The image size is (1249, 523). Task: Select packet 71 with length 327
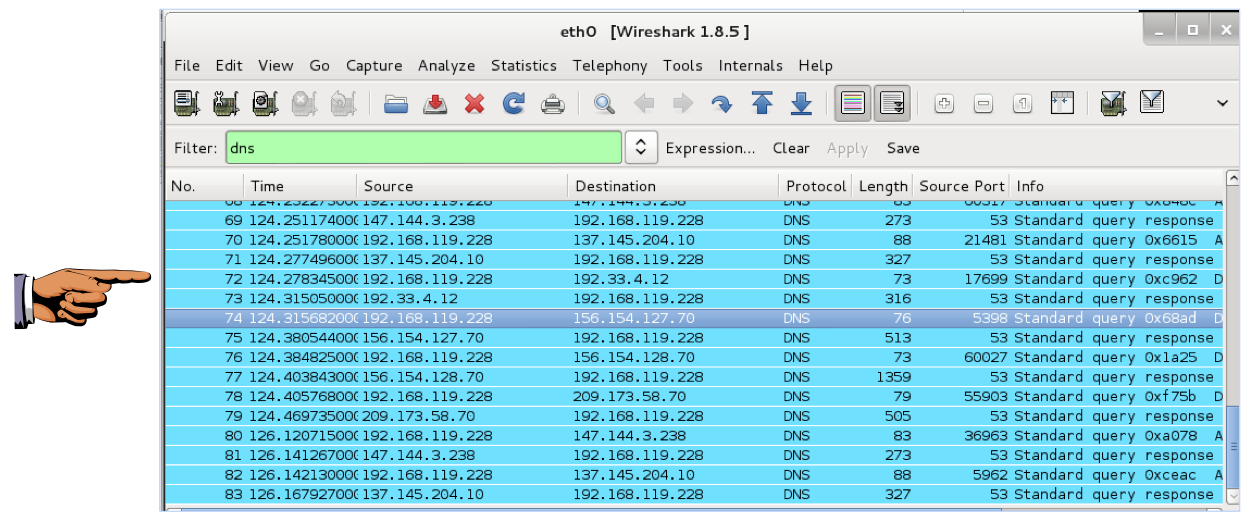point(695,259)
